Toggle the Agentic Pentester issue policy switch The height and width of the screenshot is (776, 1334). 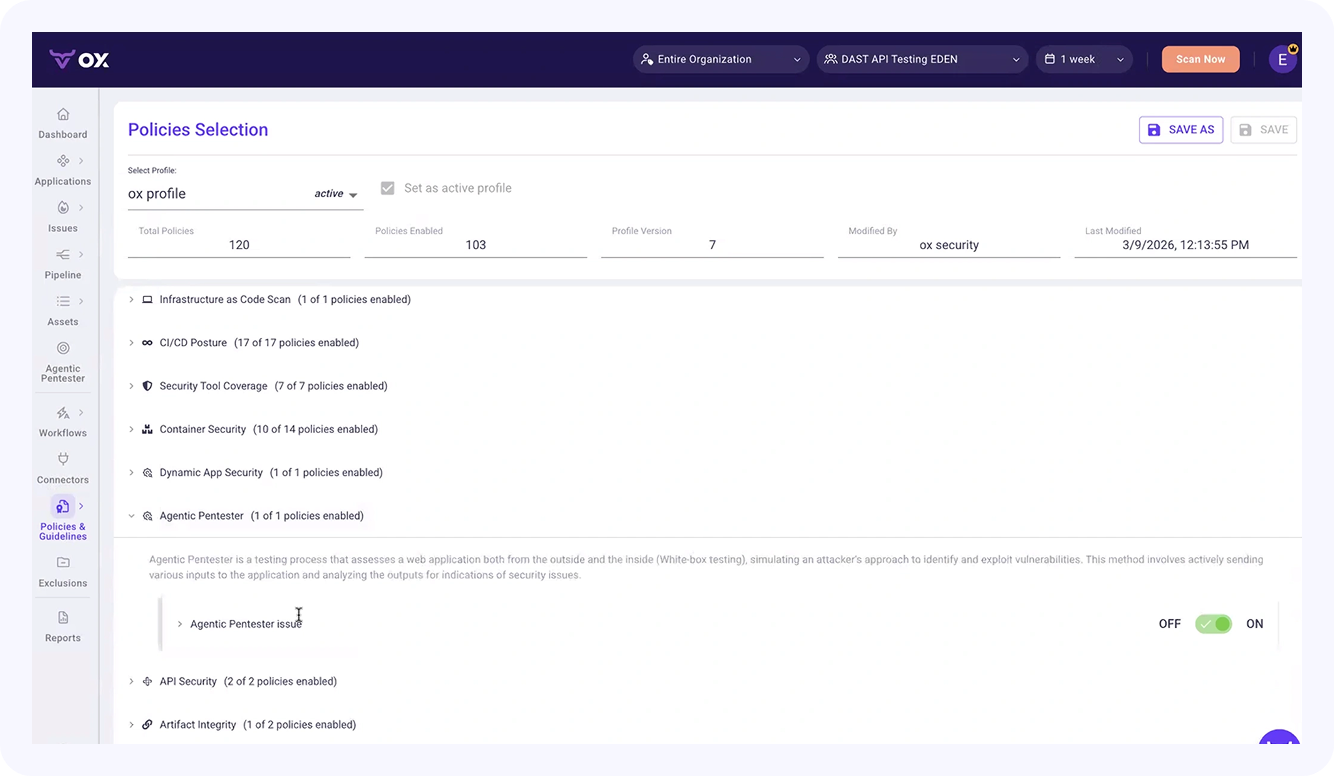point(1213,624)
